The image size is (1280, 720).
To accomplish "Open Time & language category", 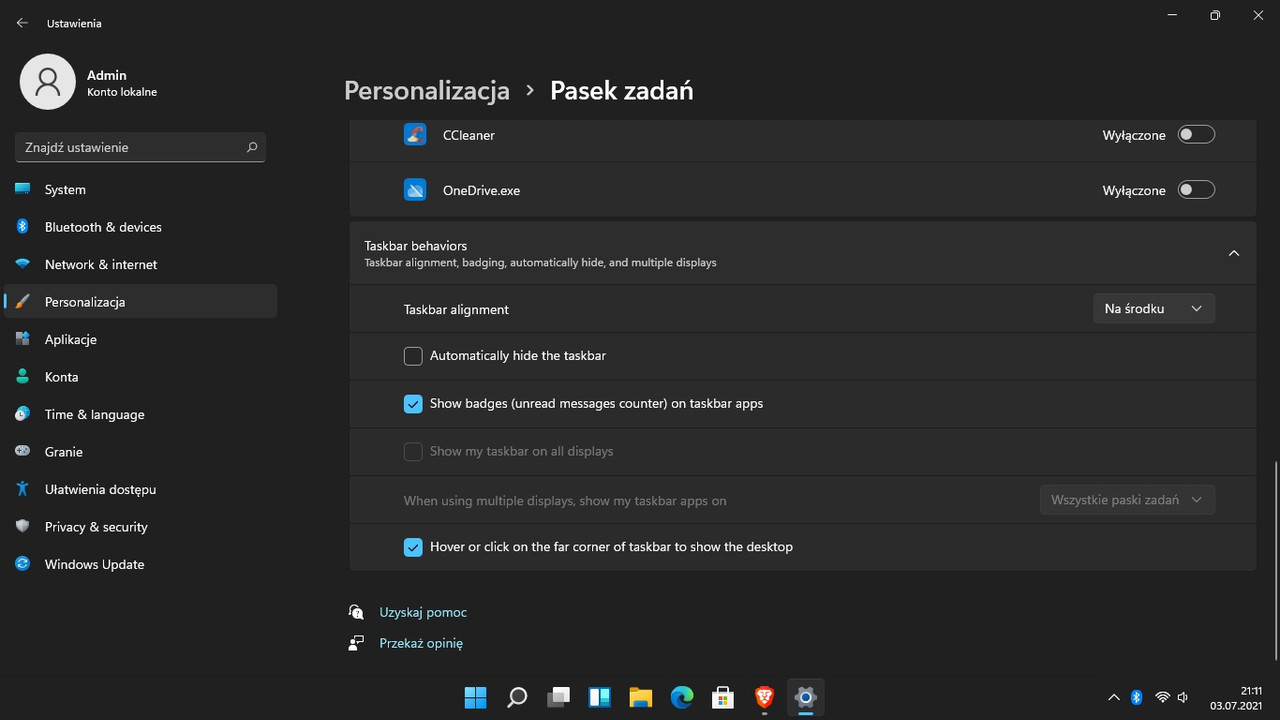I will [x=140, y=415].
